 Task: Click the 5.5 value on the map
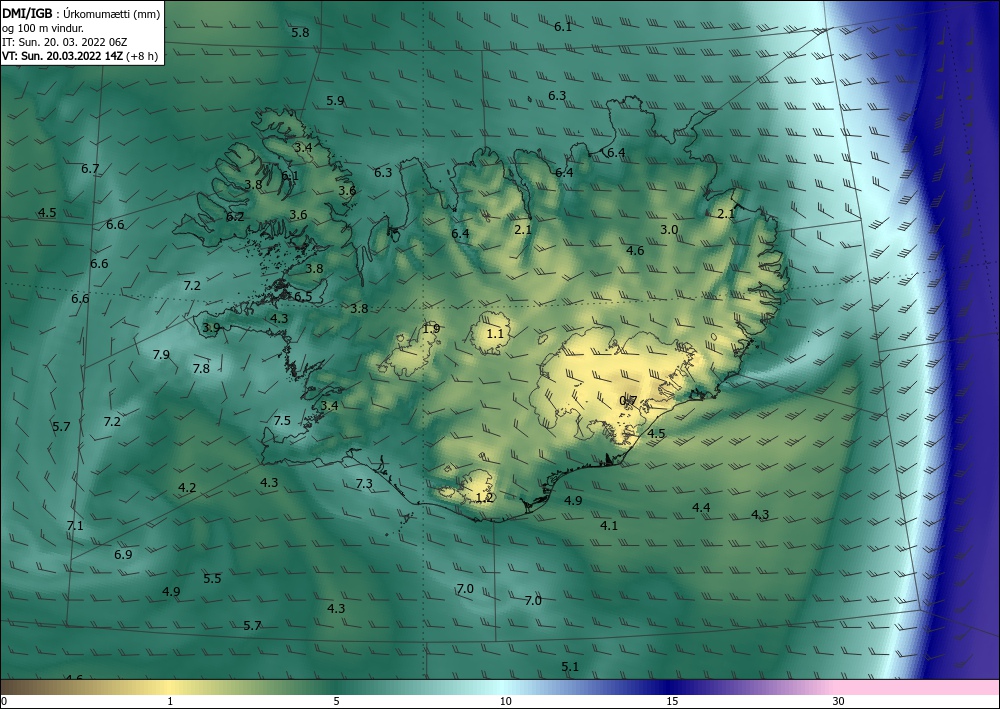(212, 579)
